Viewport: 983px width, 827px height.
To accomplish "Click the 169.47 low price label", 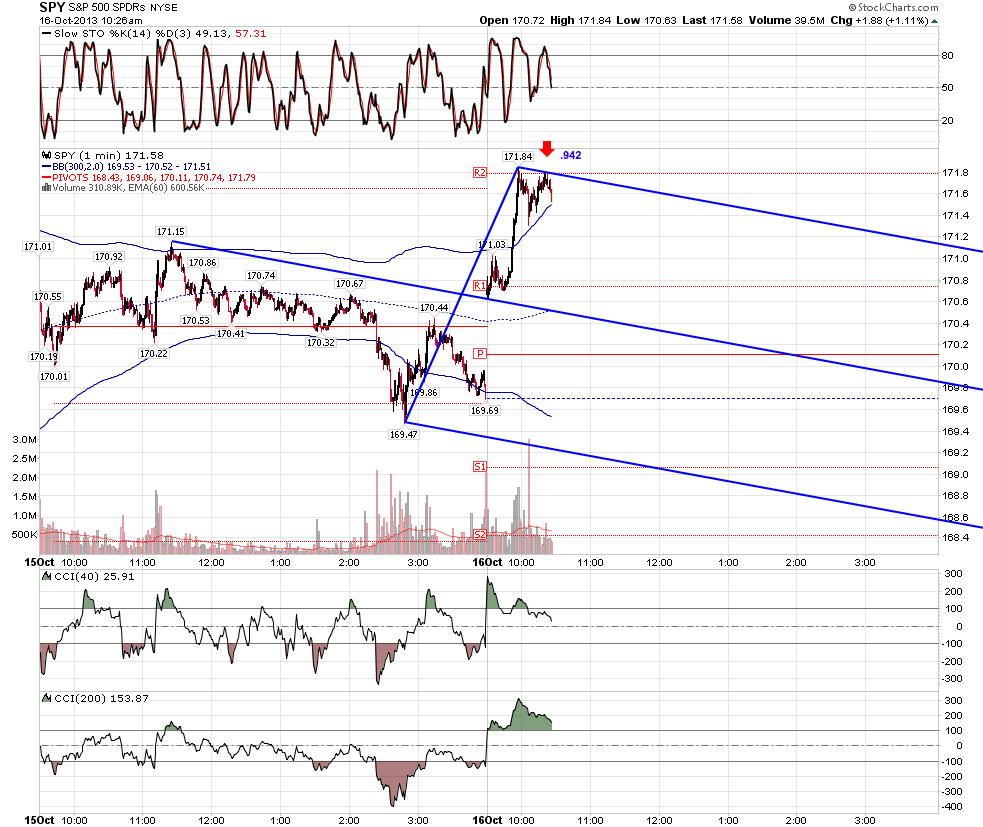I will [404, 435].
